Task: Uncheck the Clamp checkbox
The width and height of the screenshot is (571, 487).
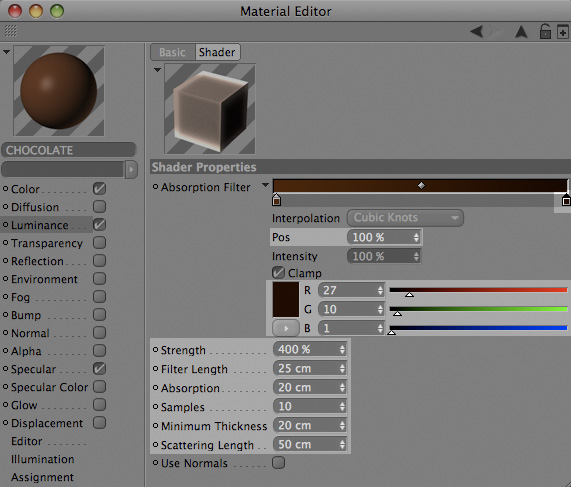Action: (279, 272)
